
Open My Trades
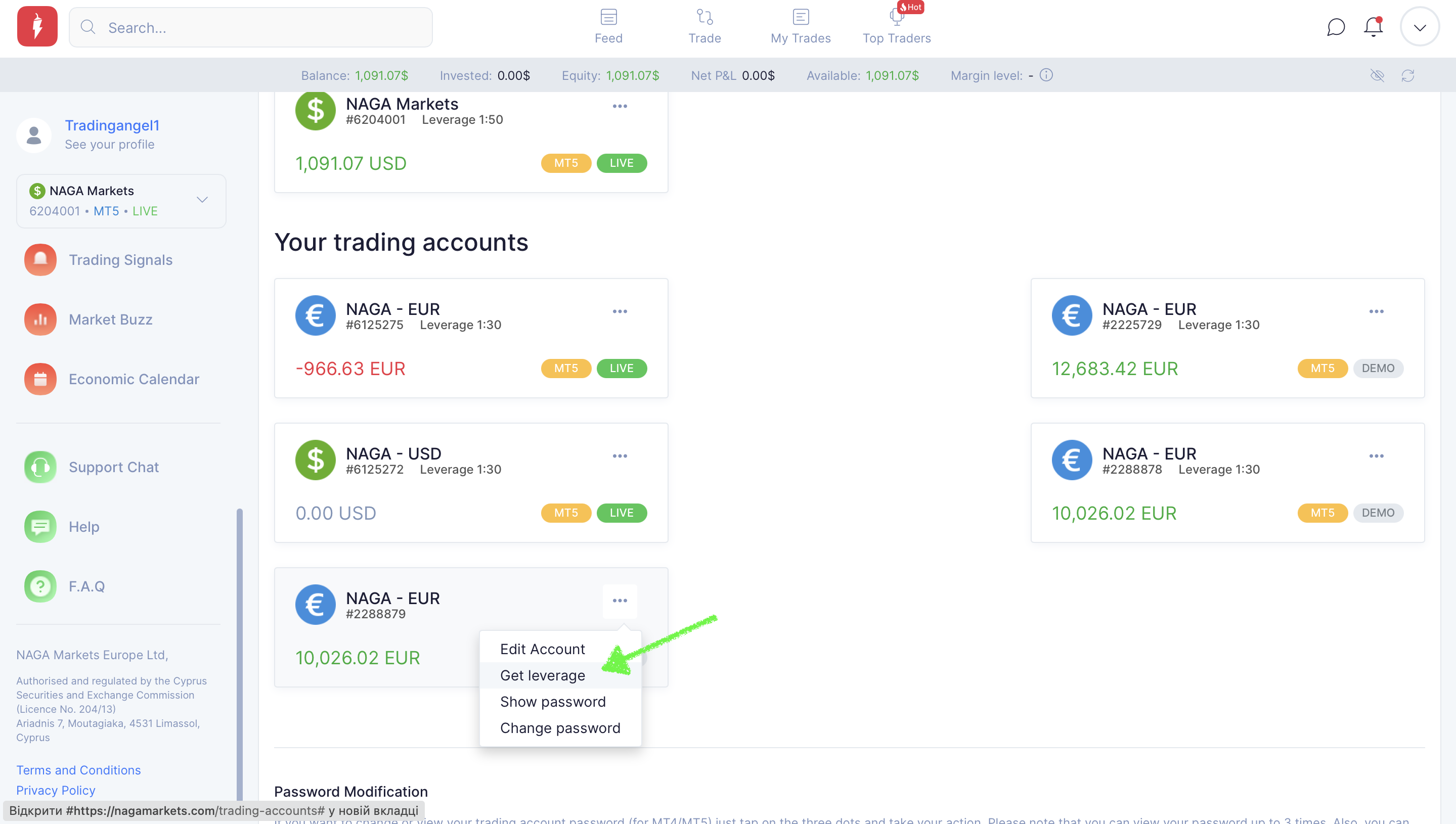point(800,27)
